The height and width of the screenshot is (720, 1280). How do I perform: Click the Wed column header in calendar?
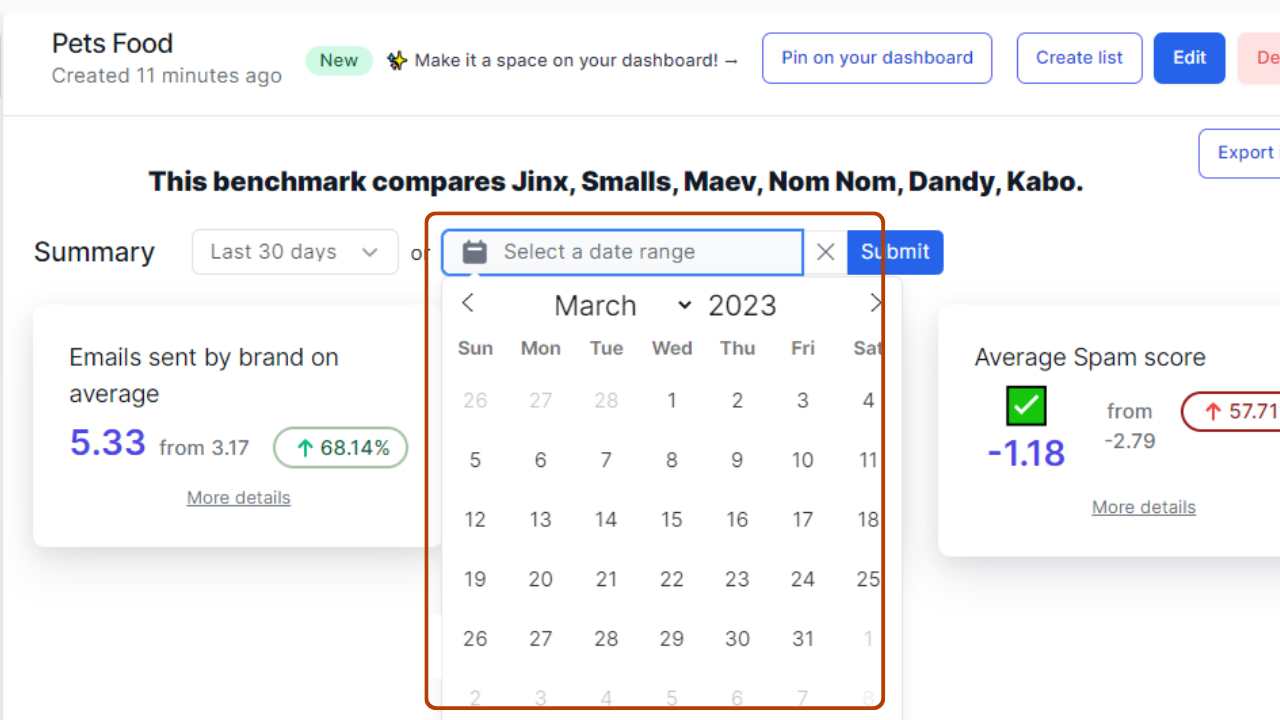pos(672,348)
